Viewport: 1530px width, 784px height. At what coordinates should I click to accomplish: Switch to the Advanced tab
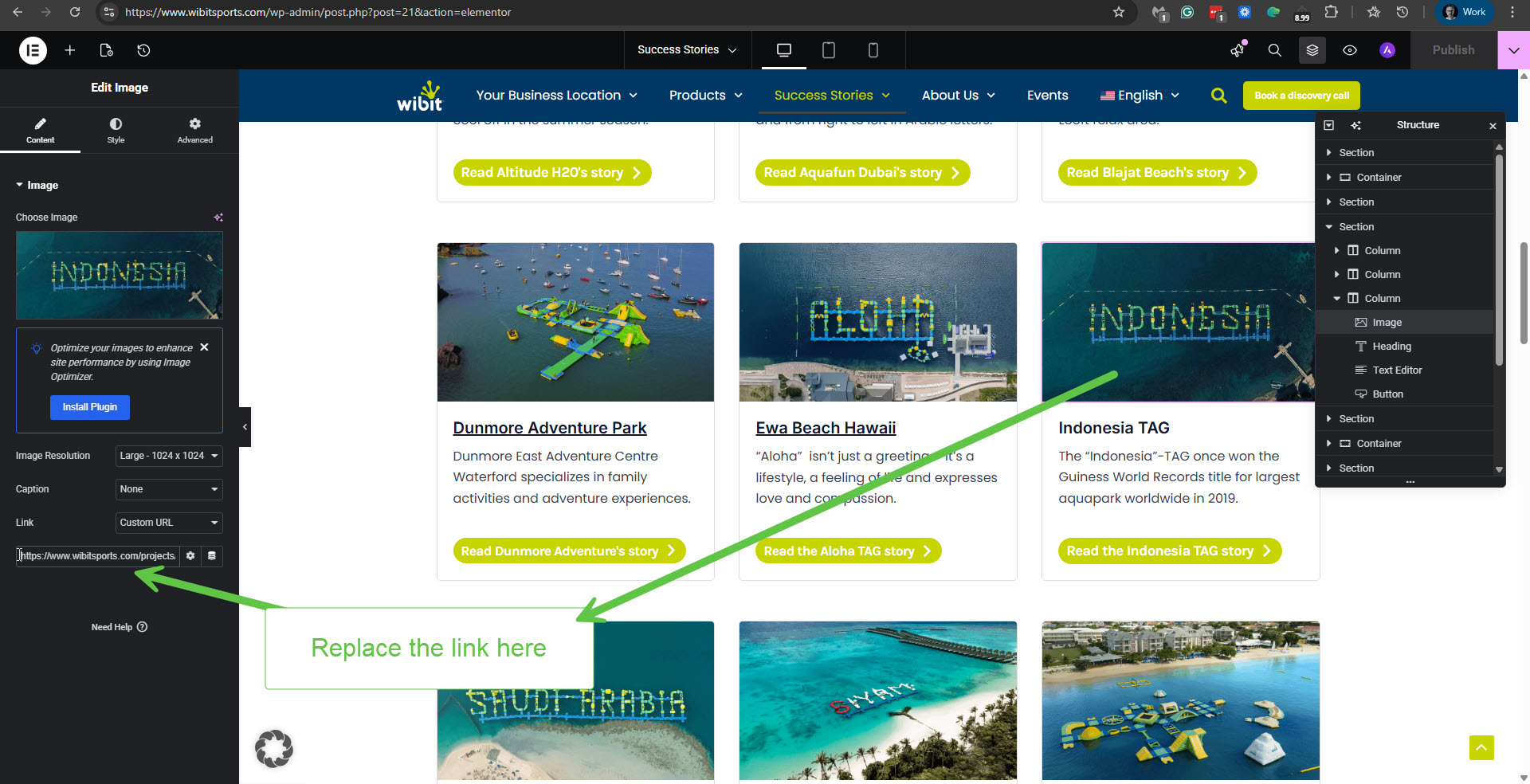coord(194,130)
